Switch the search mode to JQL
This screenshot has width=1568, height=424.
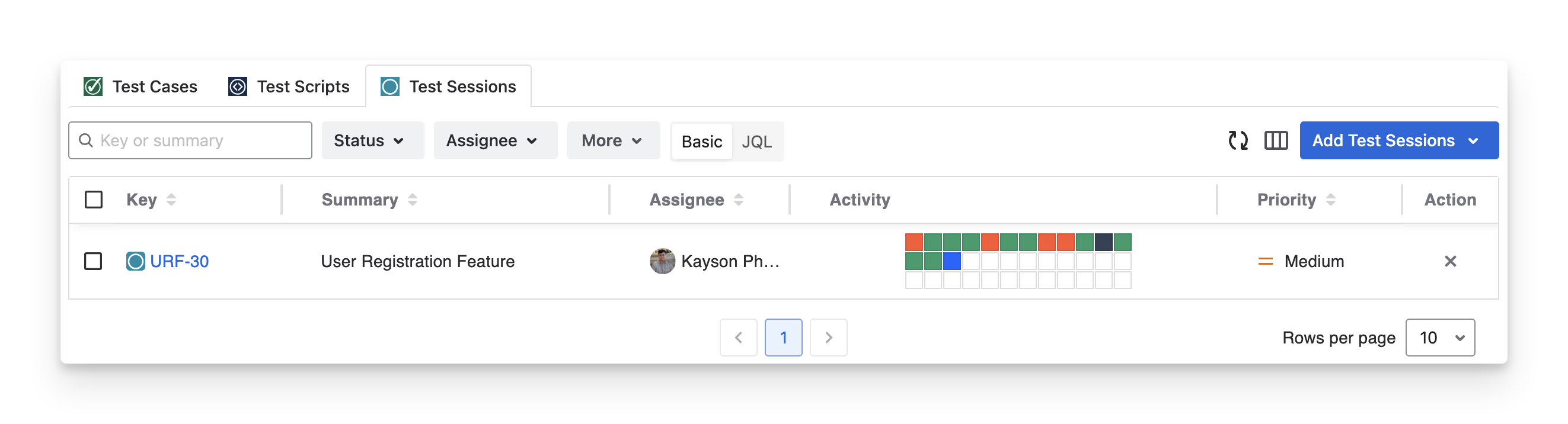tap(756, 141)
